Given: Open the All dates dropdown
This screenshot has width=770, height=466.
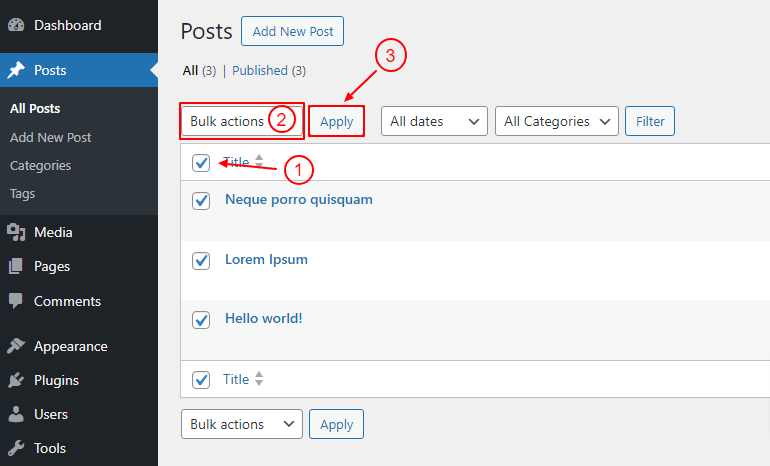Looking at the screenshot, I should click(x=434, y=121).
